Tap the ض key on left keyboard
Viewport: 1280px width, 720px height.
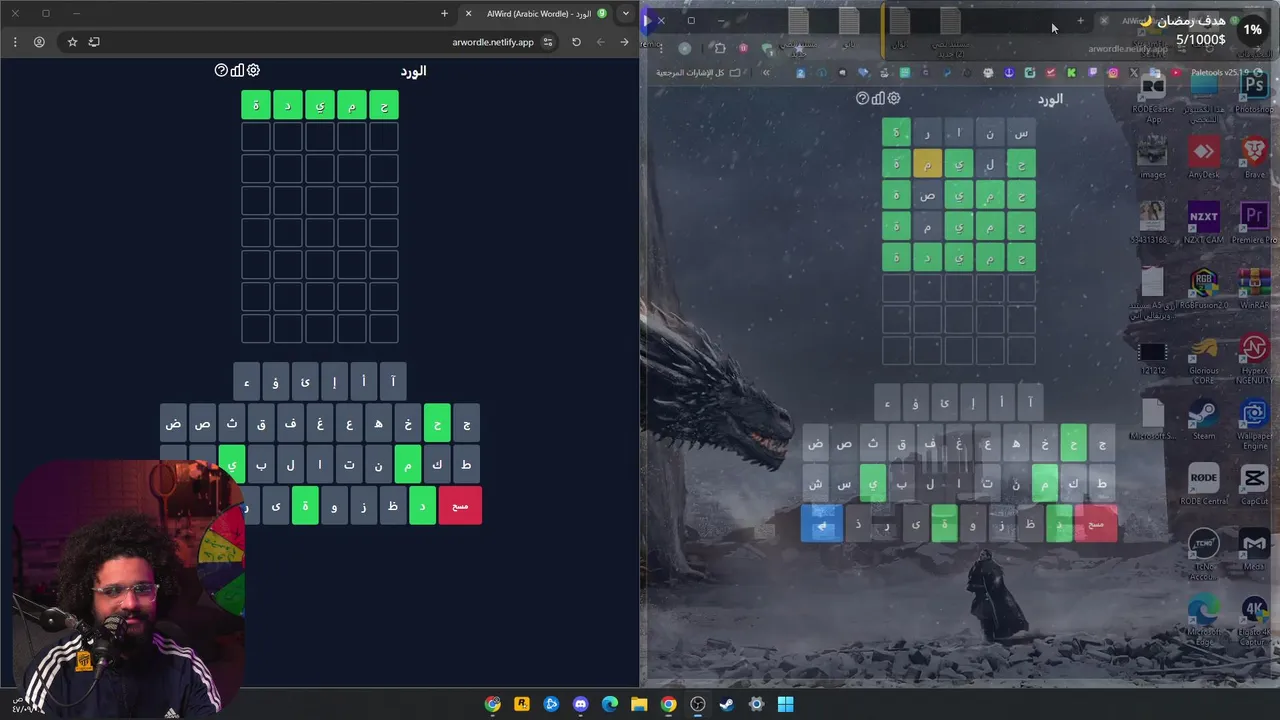point(174,424)
